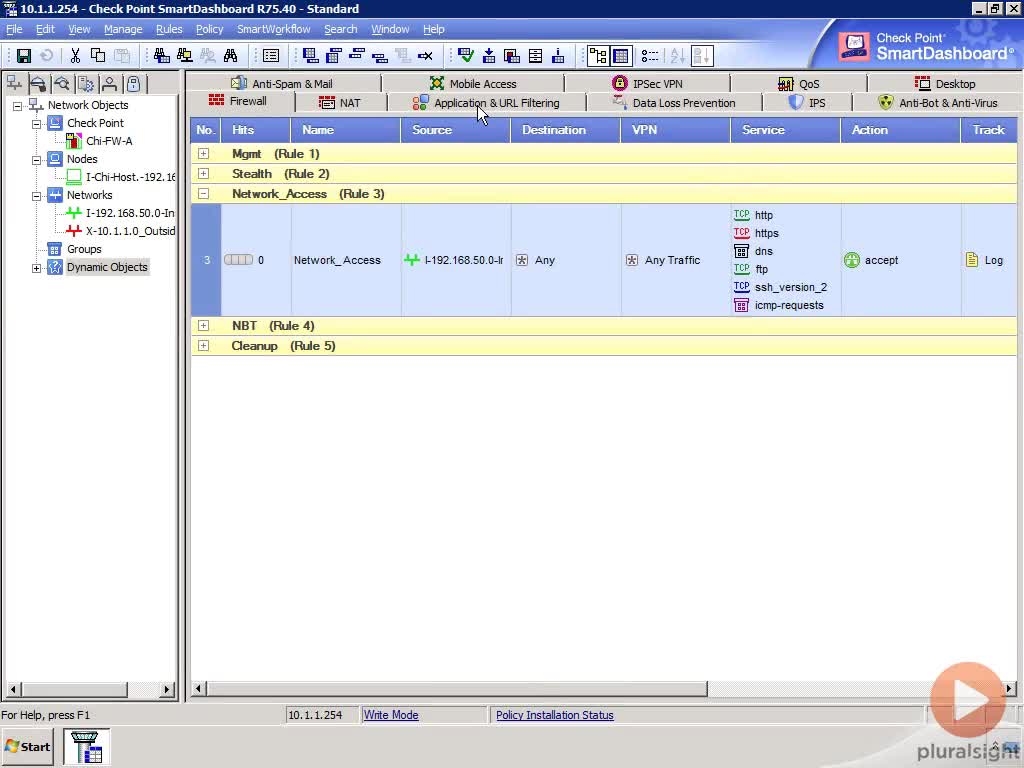Select Users and Administrators tab icon

pyautogui.click(x=110, y=84)
